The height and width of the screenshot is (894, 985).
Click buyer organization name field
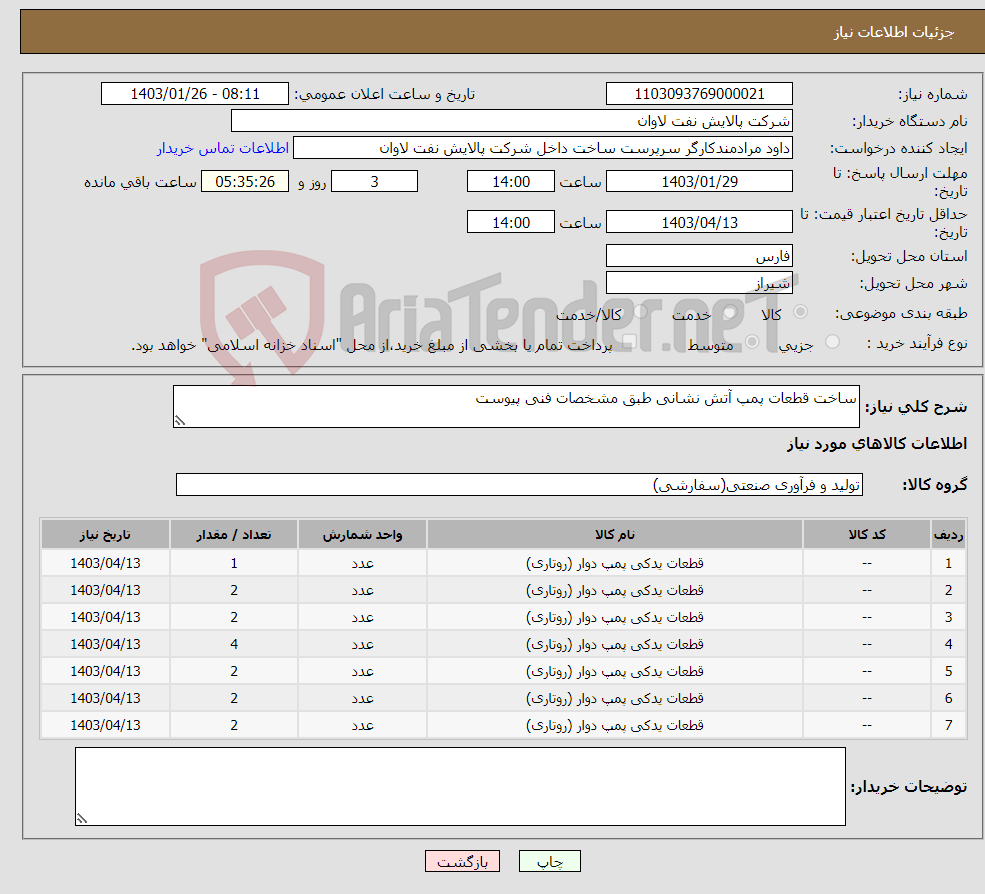(x=512, y=121)
